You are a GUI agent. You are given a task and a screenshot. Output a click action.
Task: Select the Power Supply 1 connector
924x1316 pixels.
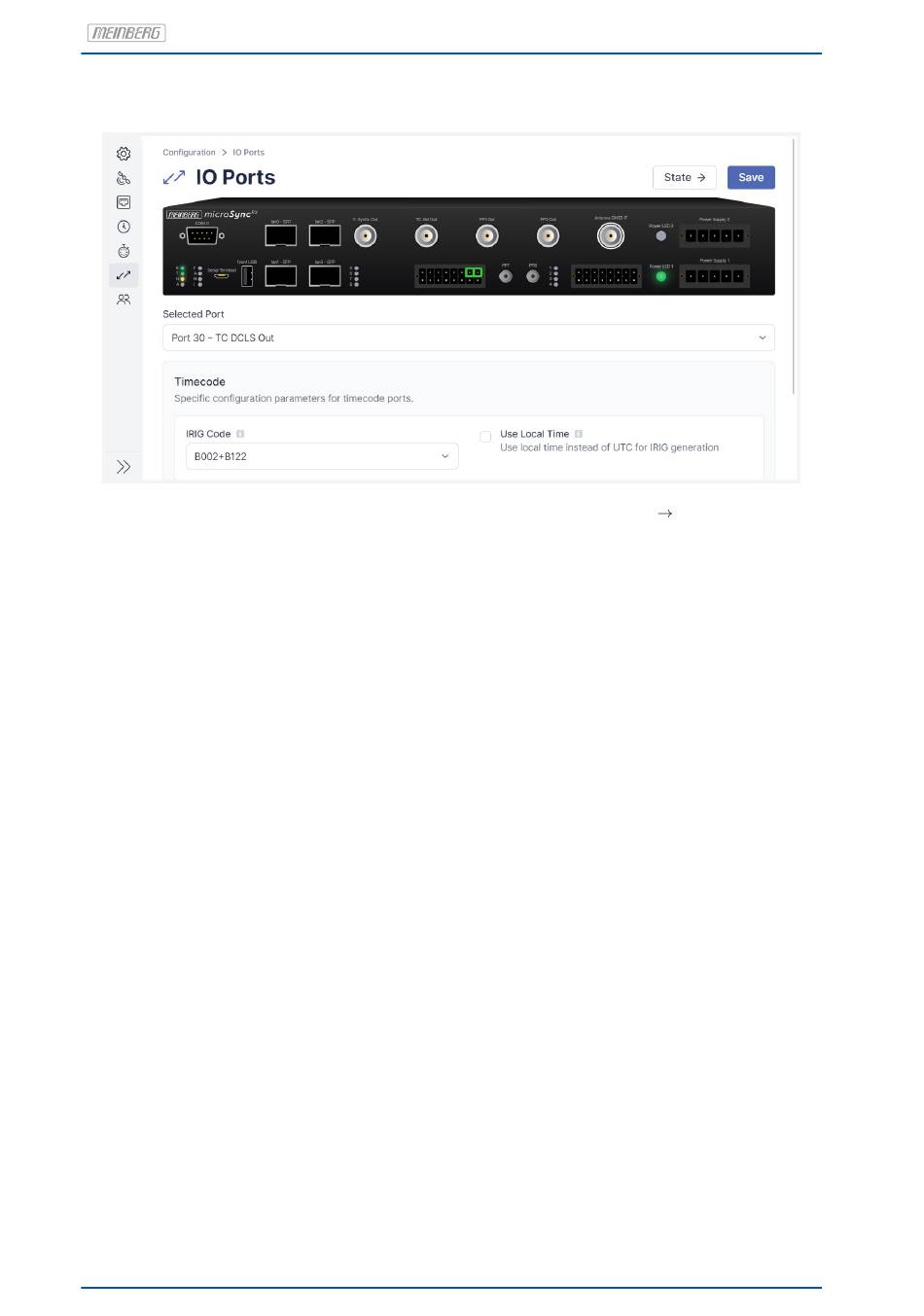(x=714, y=276)
